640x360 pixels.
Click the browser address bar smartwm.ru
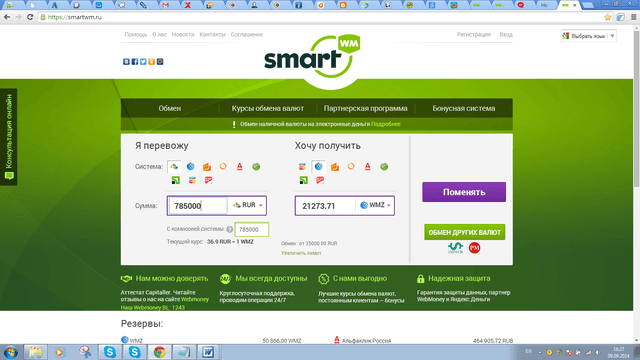click(x=318, y=17)
